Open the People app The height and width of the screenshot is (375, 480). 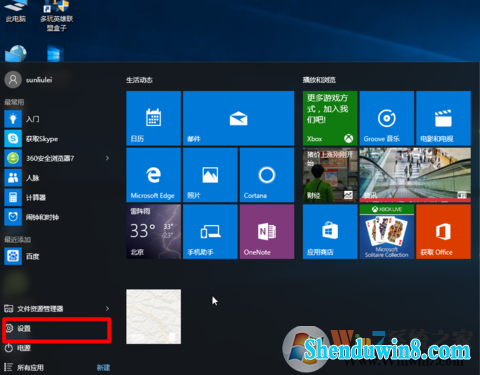click(x=57, y=178)
